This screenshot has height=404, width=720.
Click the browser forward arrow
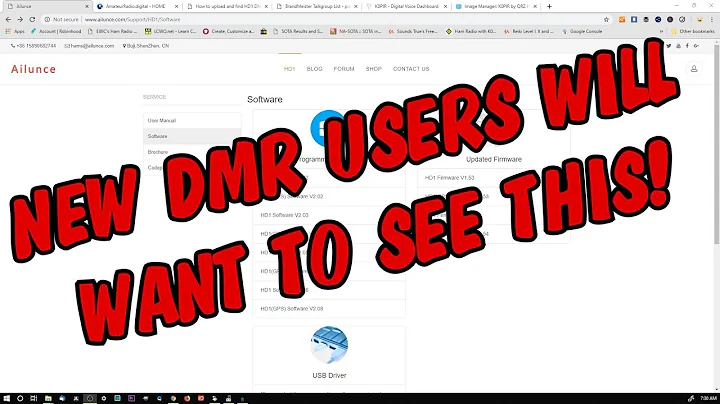[x=20, y=19]
